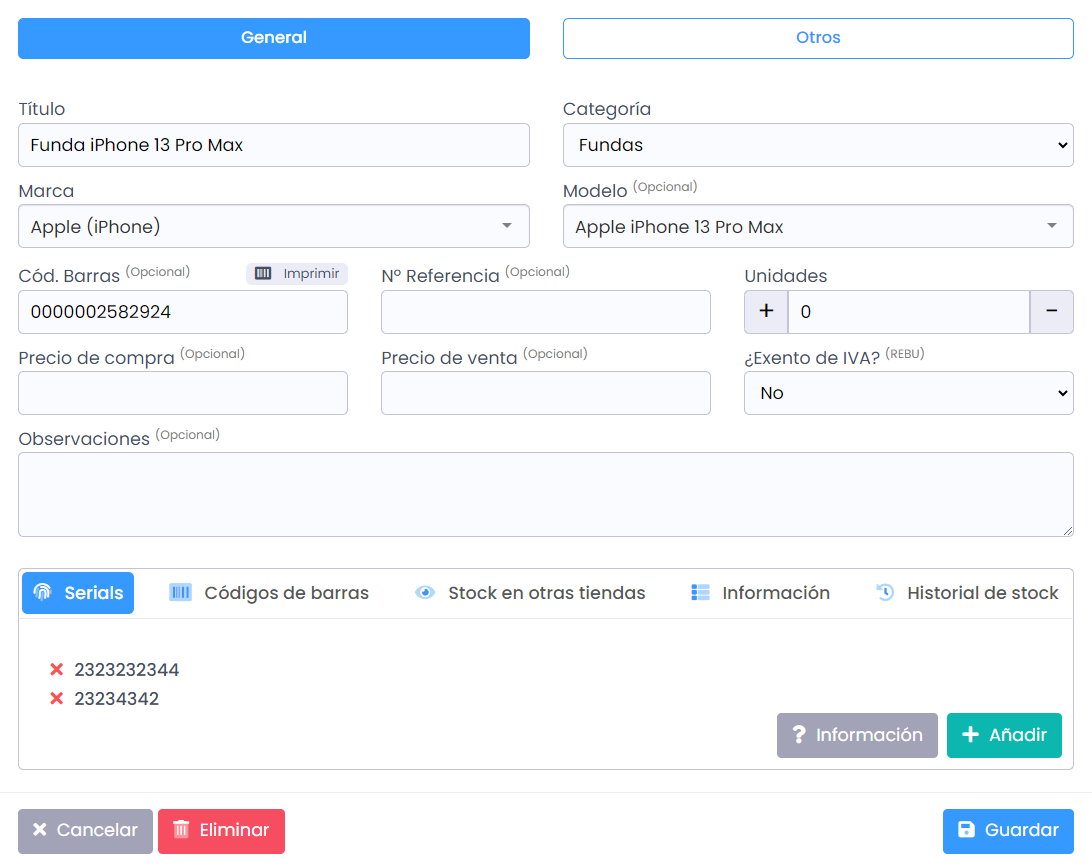Show Stock en otras tiendas tab

tap(530, 593)
